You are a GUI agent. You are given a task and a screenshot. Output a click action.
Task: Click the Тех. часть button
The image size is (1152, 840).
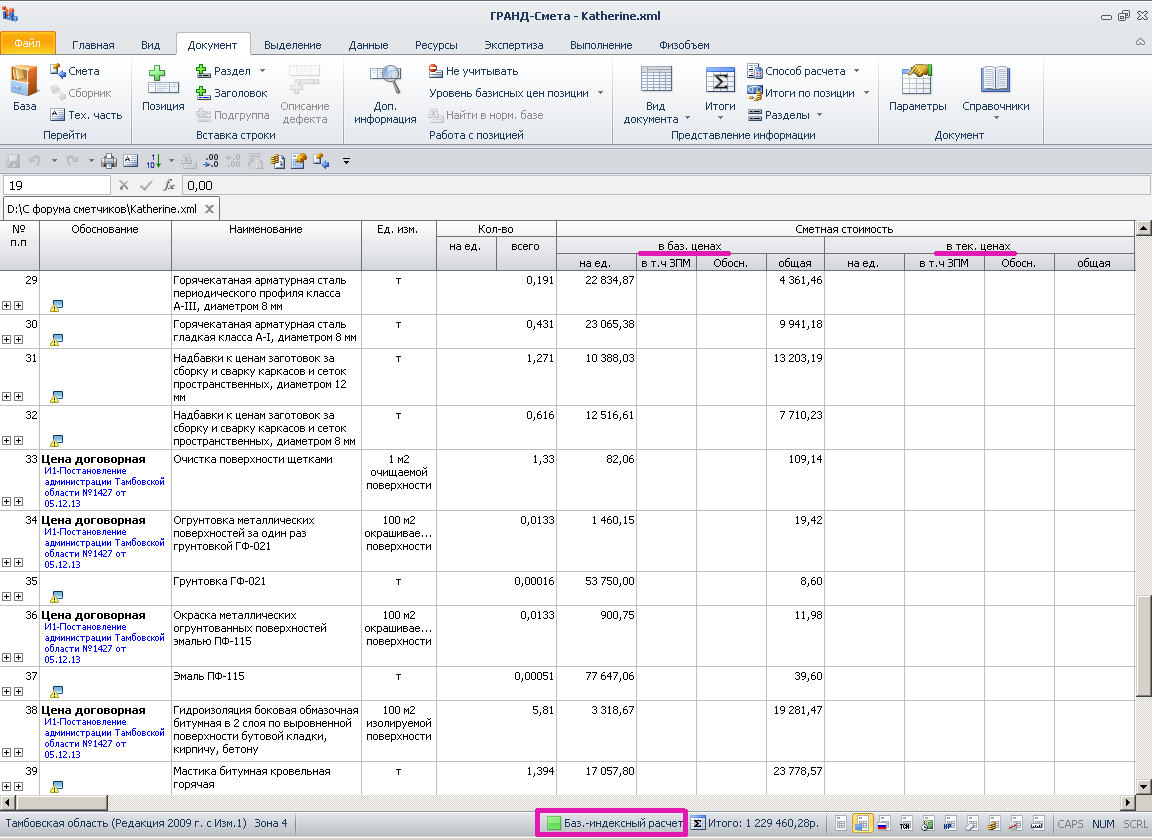point(86,115)
